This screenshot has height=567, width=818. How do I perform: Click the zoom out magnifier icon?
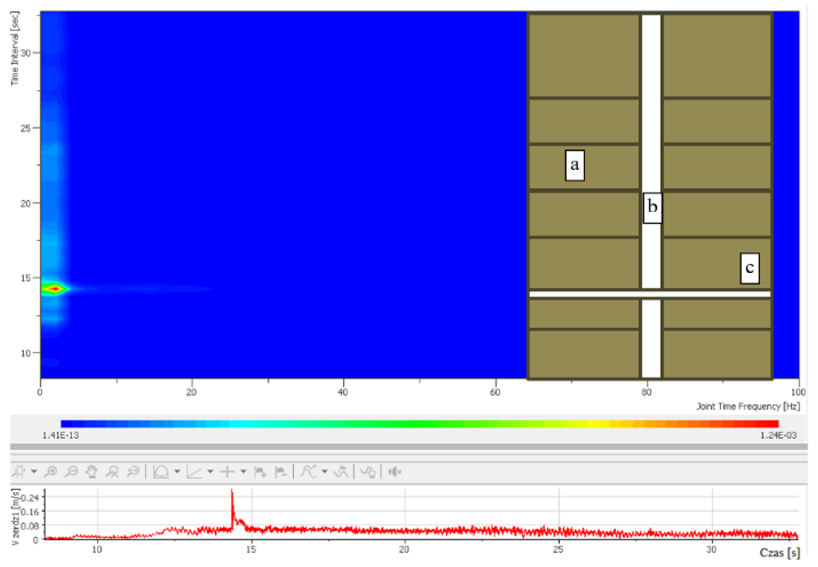click(71, 472)
